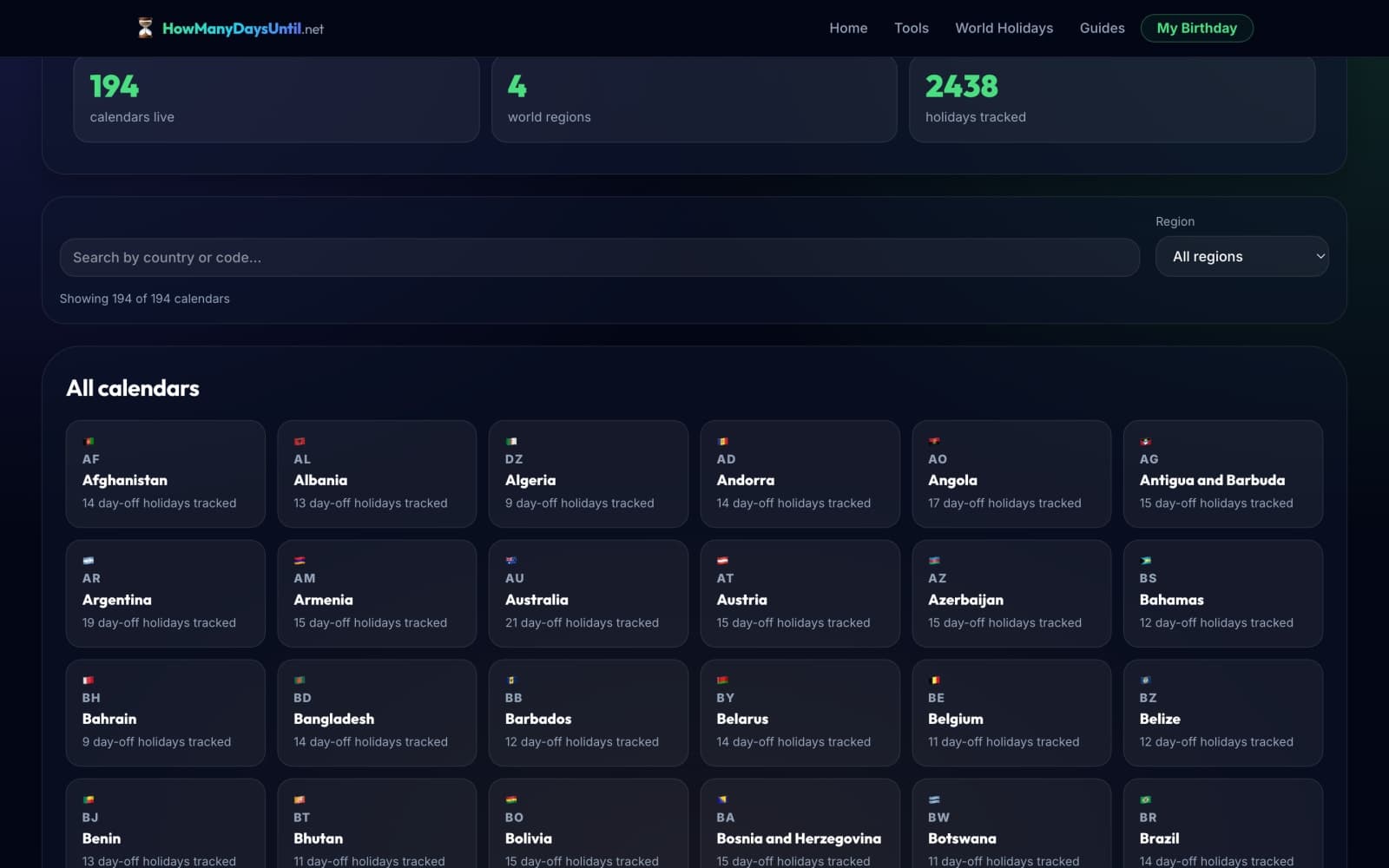Click 'Showing 194 of 194 calendars' text
Viewport: 1389px width, 868px height.
click(x=144, y=299)
